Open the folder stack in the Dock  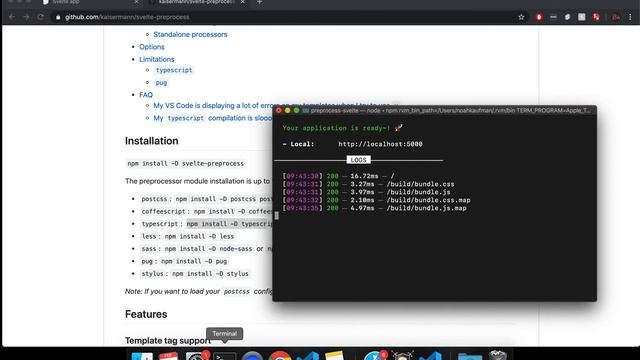coord(469,356)
